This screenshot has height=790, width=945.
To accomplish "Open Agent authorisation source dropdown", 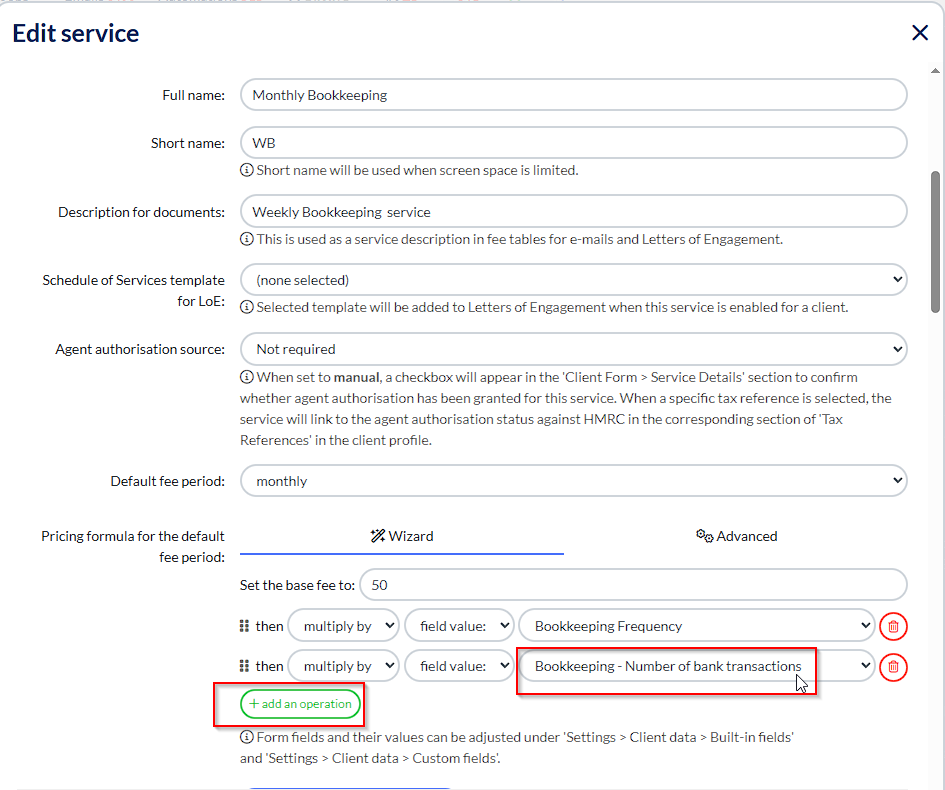I will coord(573,349).
